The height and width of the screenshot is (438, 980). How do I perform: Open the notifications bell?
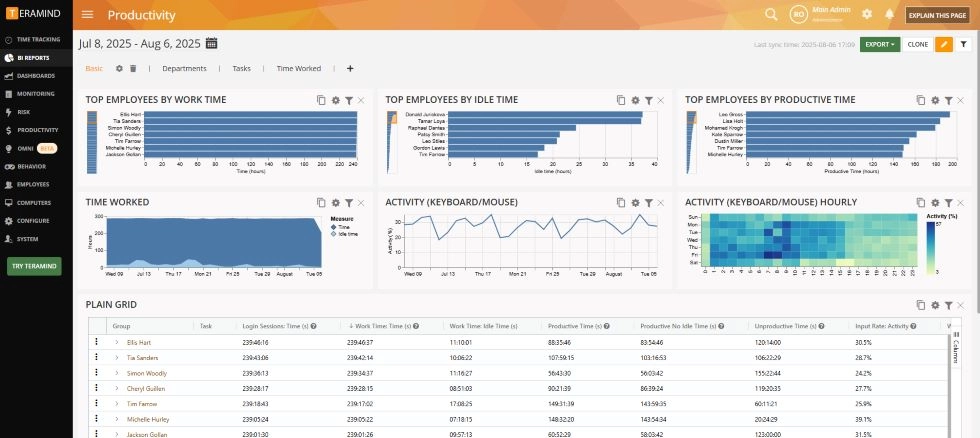tap(889, 14)
